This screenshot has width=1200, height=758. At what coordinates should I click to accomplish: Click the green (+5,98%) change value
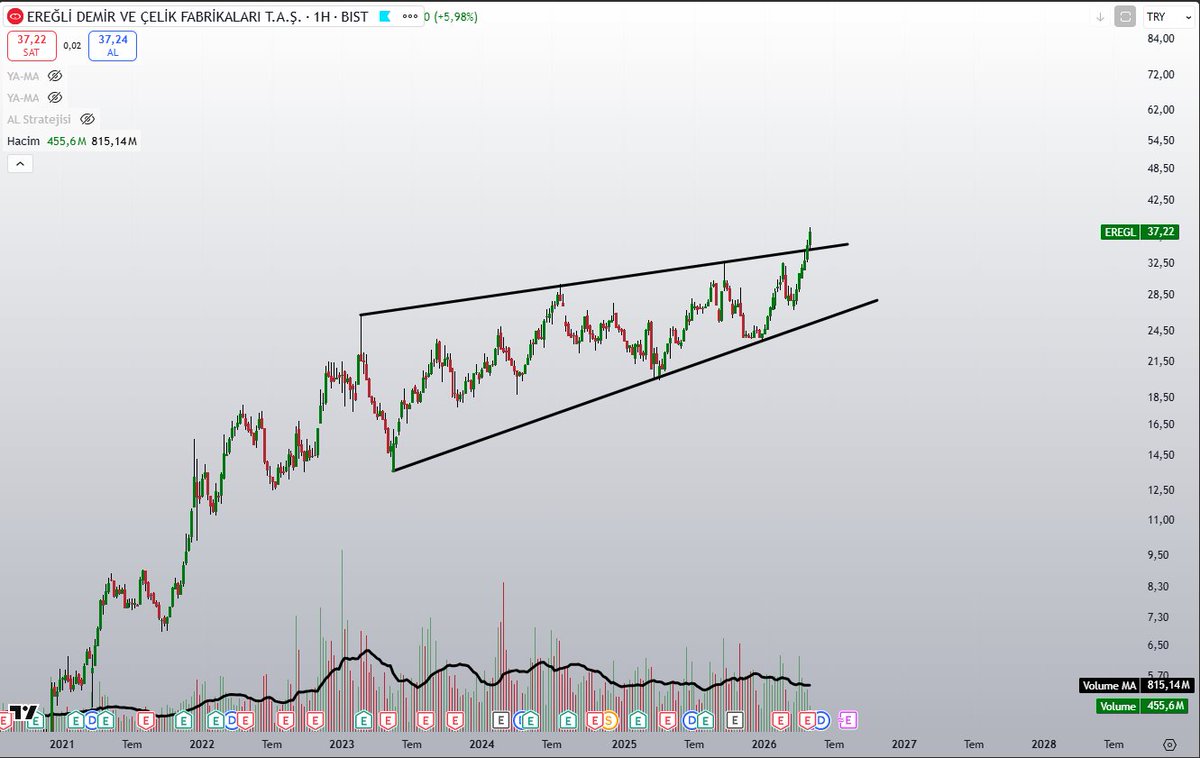[458, 17]
